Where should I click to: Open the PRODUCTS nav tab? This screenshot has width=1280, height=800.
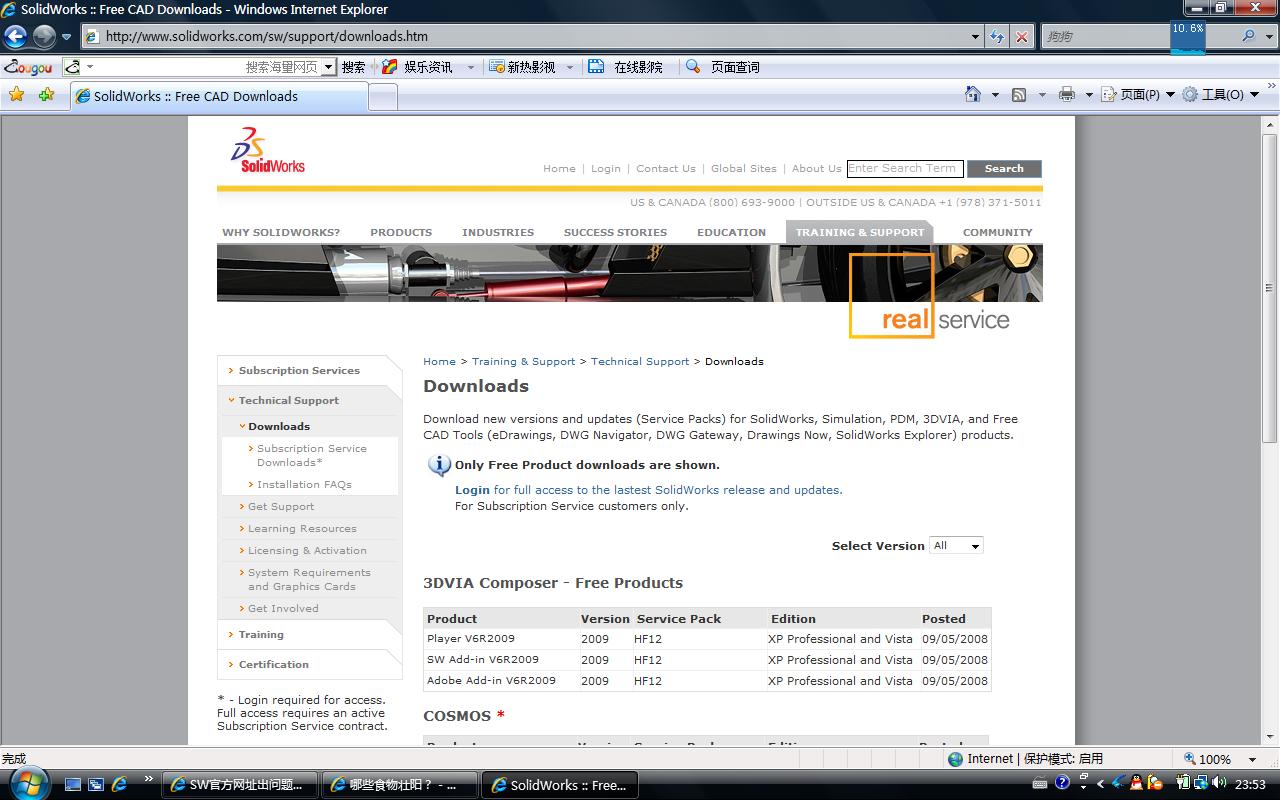[x=401, y=233]
